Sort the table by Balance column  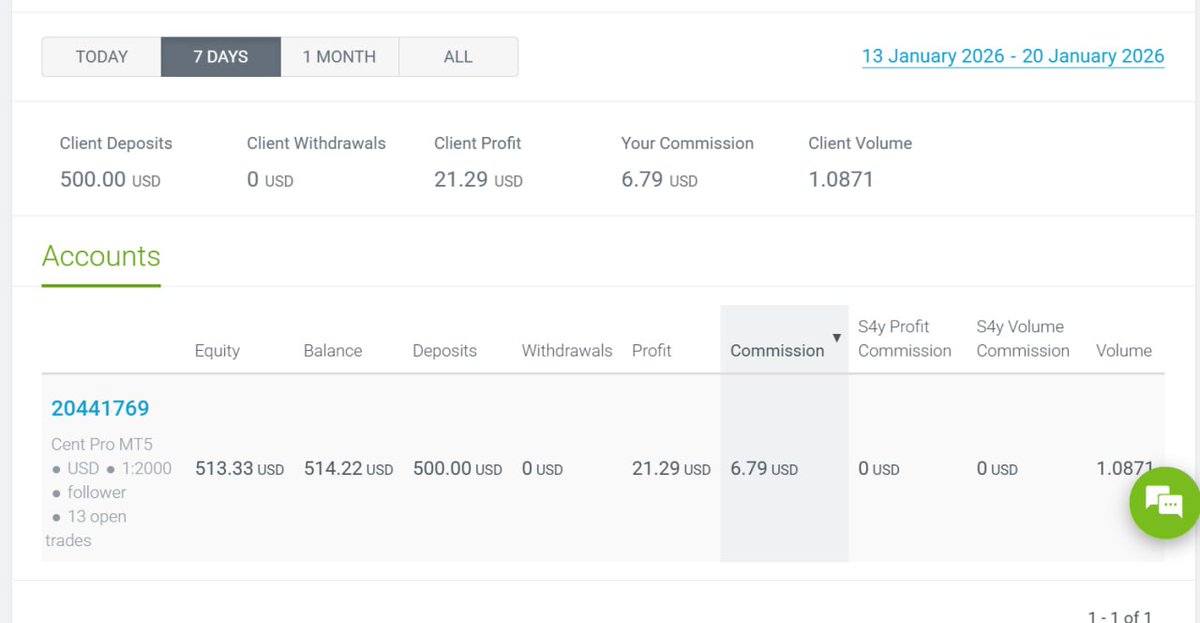[333, 351]
